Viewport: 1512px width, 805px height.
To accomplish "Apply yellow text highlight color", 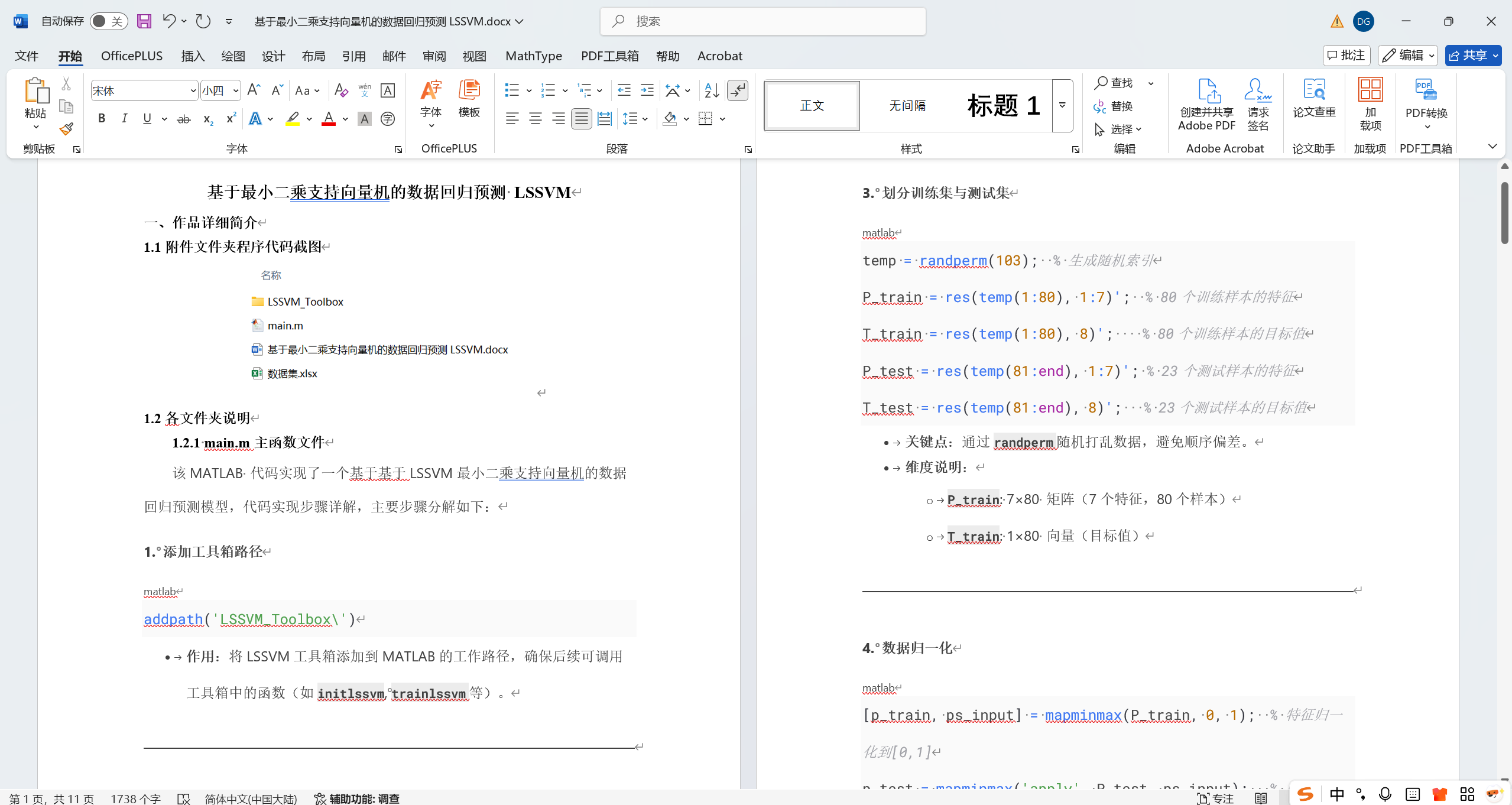I will point(293,119).
